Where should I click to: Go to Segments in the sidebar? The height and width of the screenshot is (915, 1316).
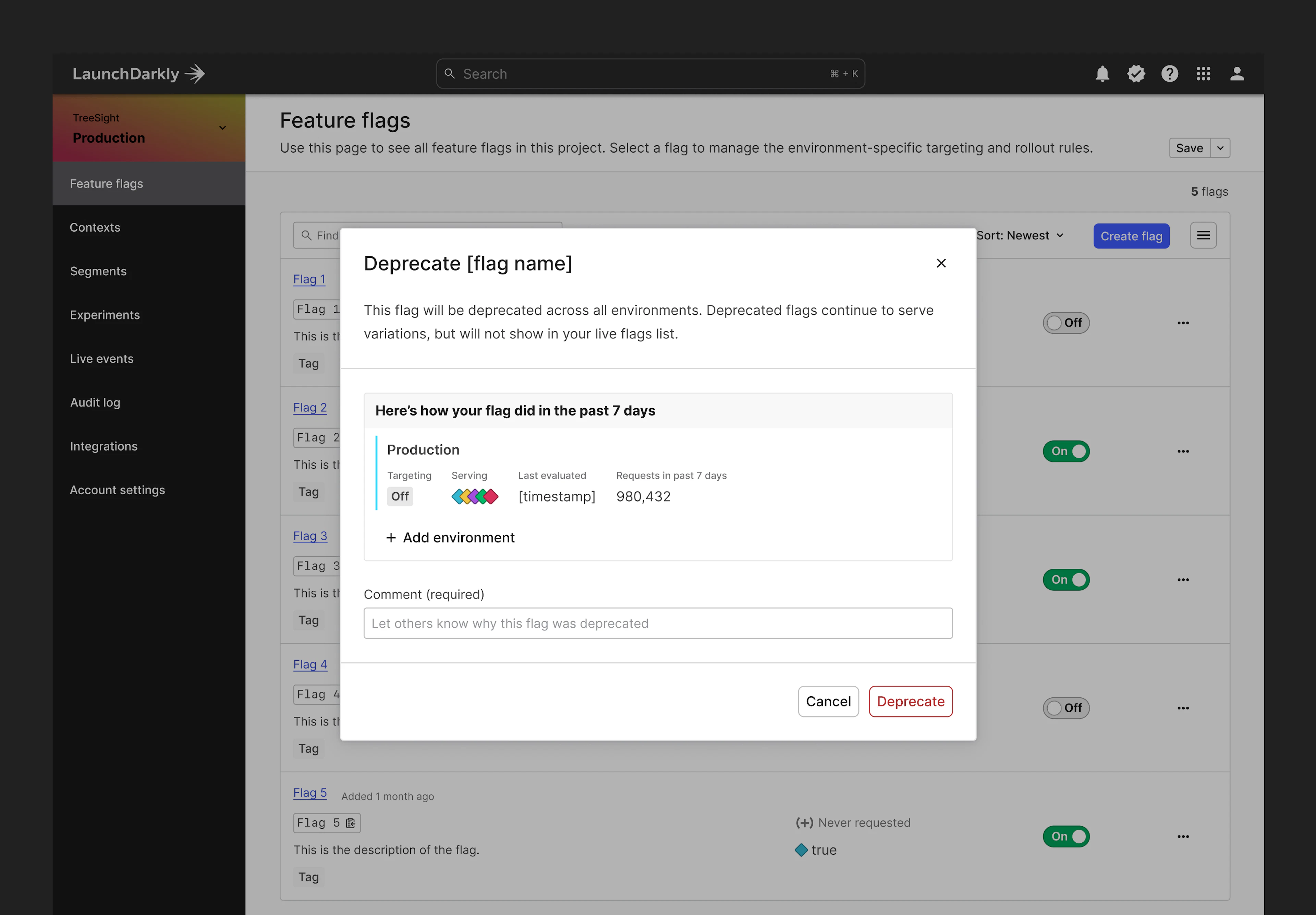tap(98, 270)
